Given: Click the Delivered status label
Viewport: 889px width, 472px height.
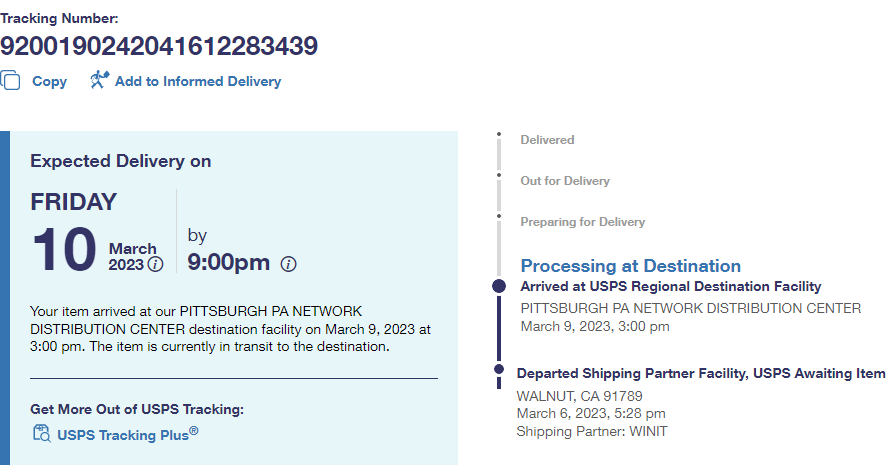Looking at the screenshot, I should (547, 140).
